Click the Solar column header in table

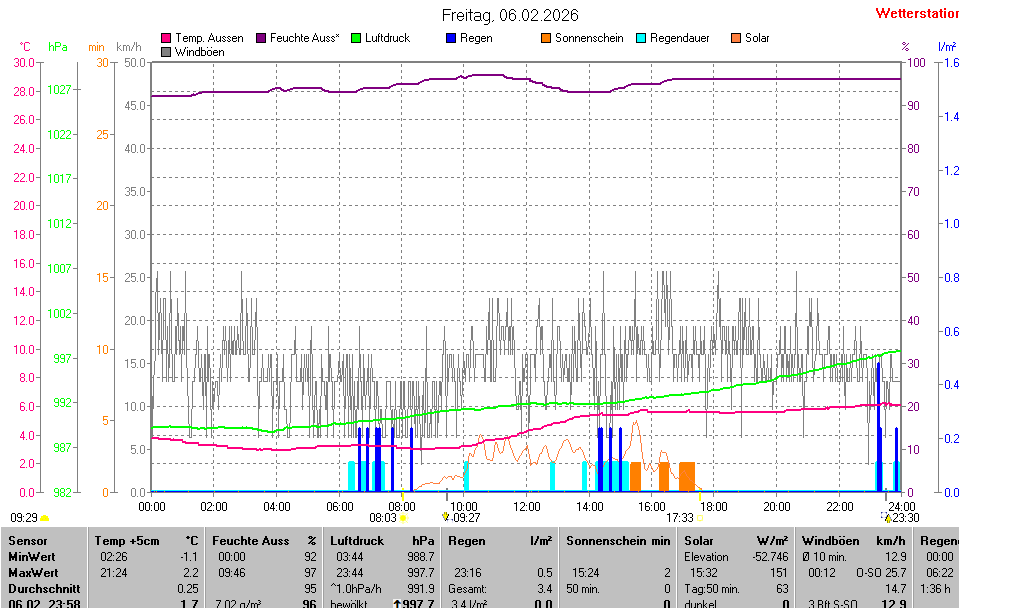pyautogui.click(x=699, y=540)
